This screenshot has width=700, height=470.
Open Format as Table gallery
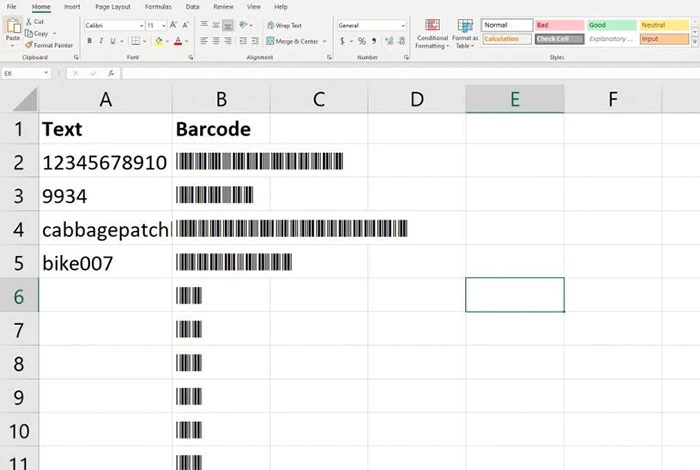(465, 34)
